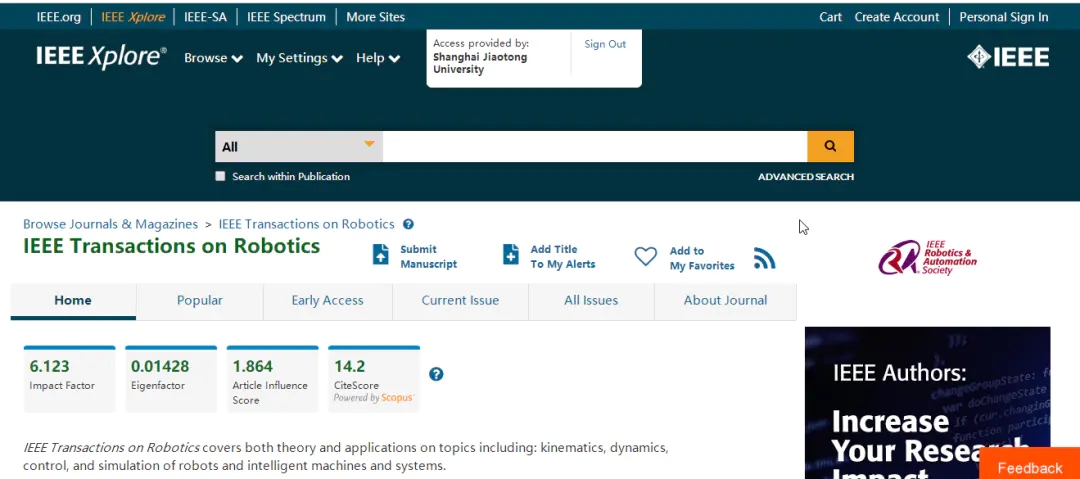Select the Home tab
This screenshot has width=1080, height=479.
pyautogui.click(x=73, y=300)
